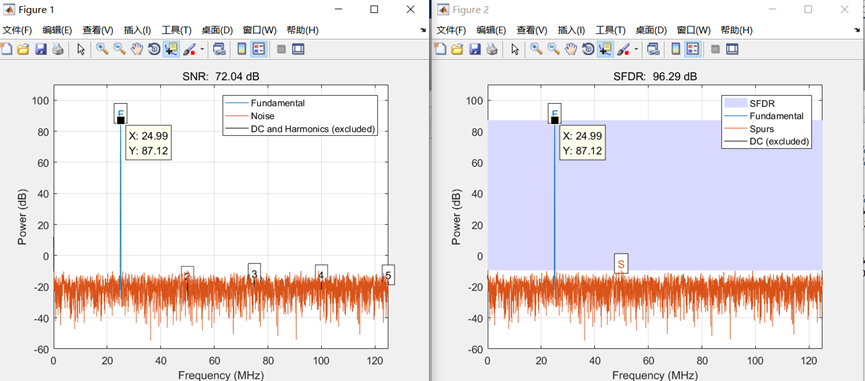Open 编辑(E) menu in Figure 1
This screenshot has width=865, height=381.
click(57, 30)
